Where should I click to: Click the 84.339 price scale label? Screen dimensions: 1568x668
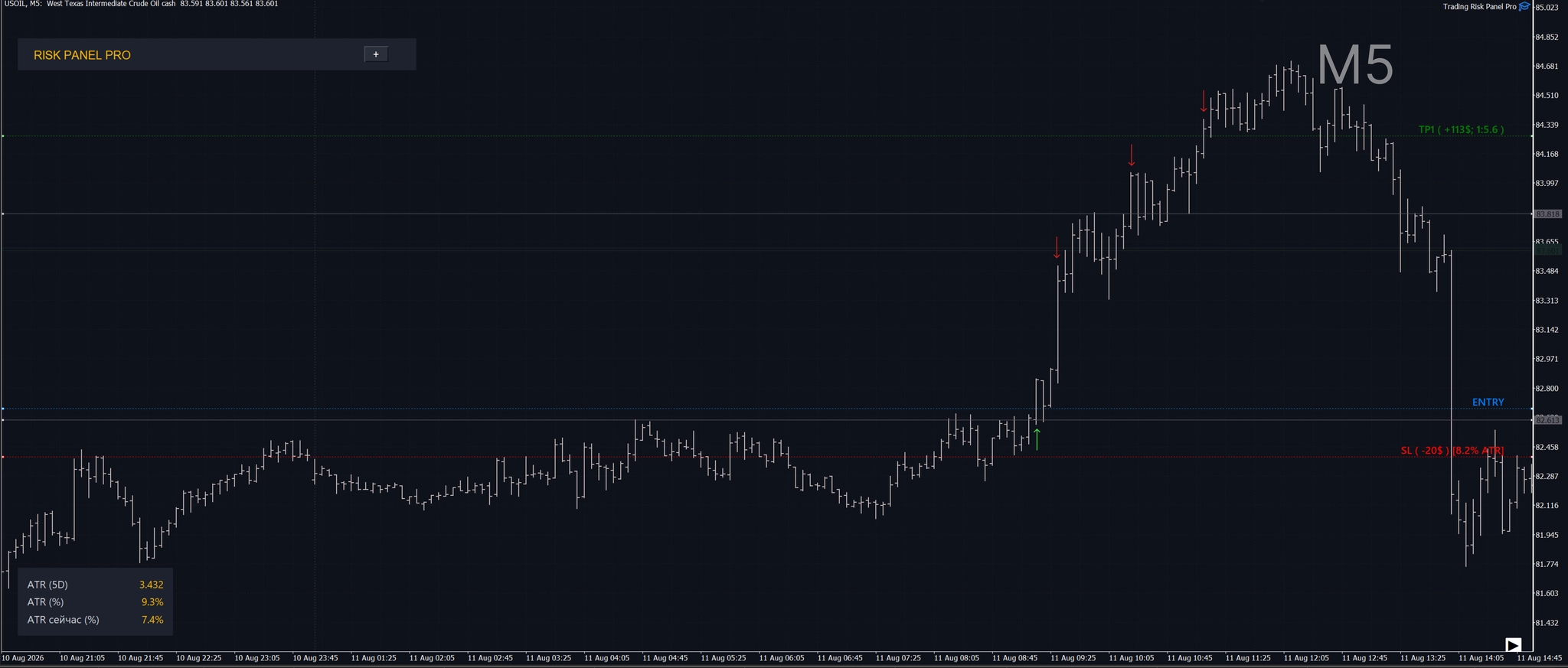[1547, 125]
